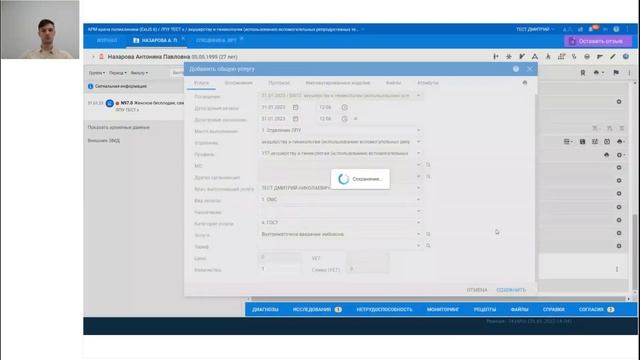
Task: Click the list icon next to Другая организация field
Action: [x=428, y=177]
